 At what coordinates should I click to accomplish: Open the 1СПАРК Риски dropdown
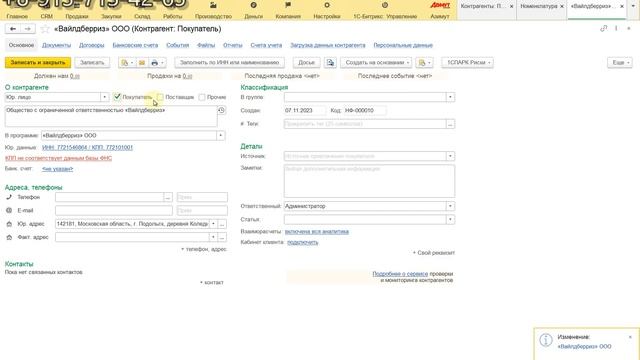[467, 63]
